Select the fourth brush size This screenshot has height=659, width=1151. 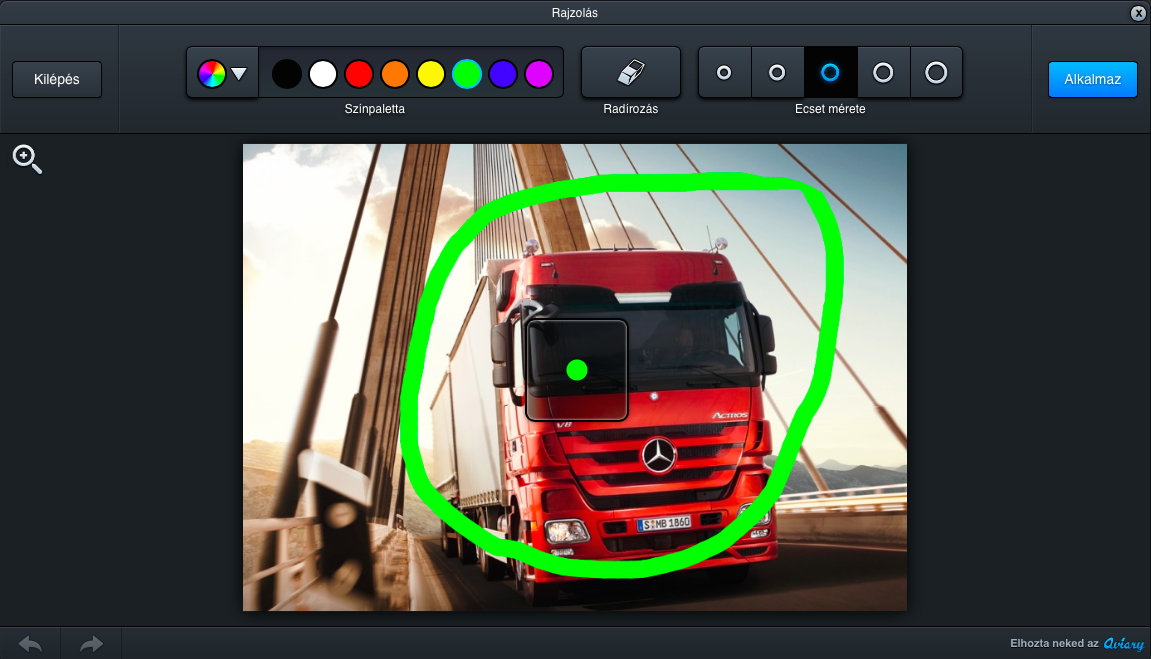pos(883,72)
